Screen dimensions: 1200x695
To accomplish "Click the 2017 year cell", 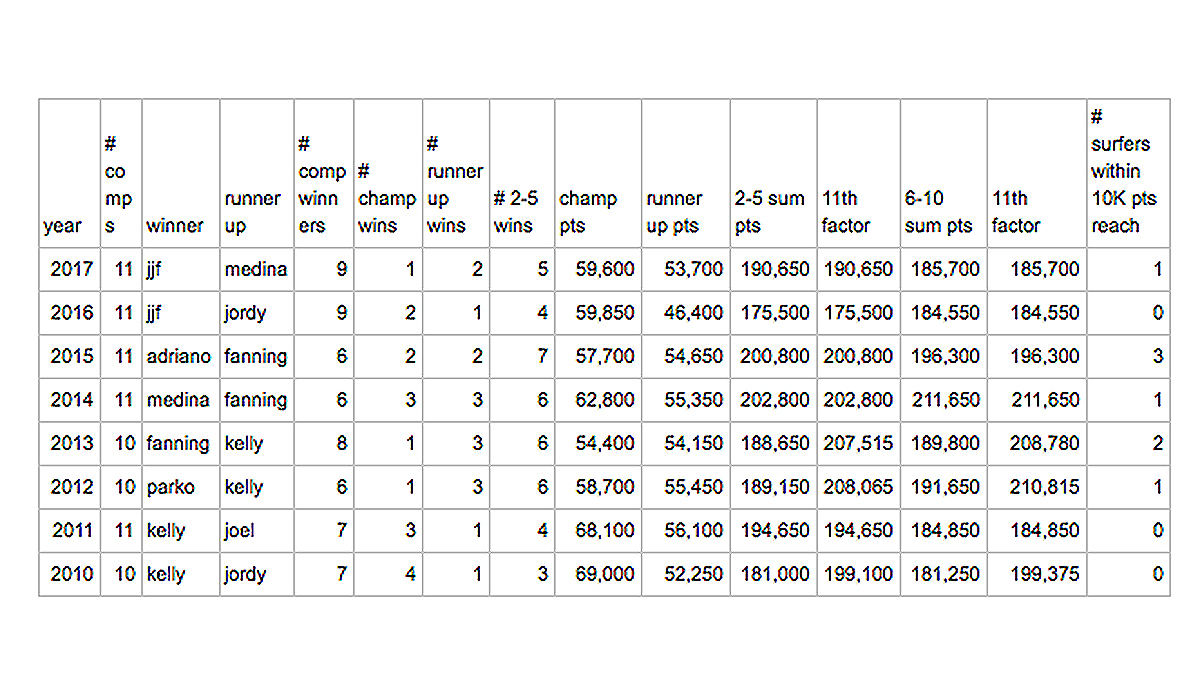I will coord(70,269).
